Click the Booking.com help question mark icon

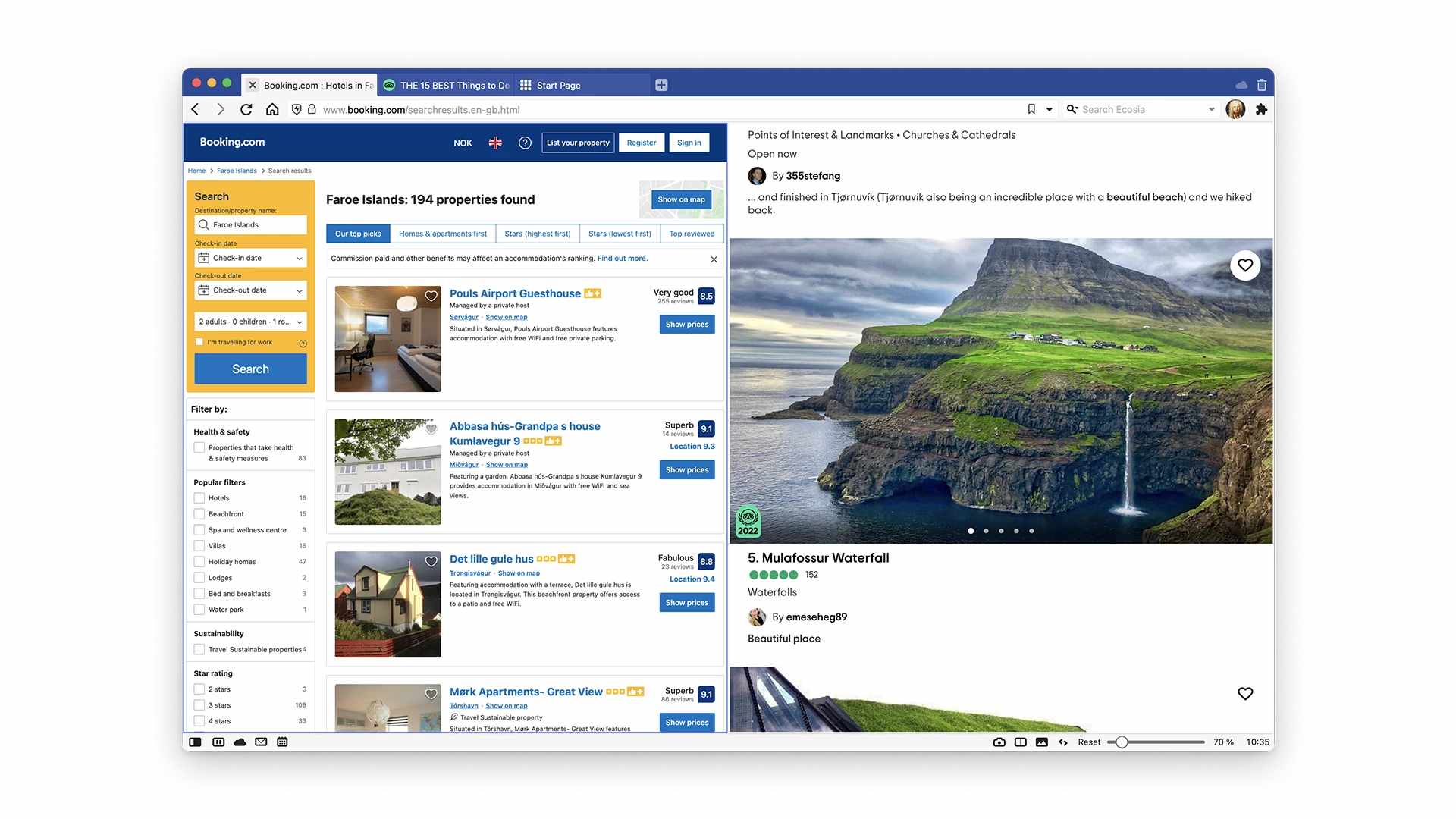[525, 143]
